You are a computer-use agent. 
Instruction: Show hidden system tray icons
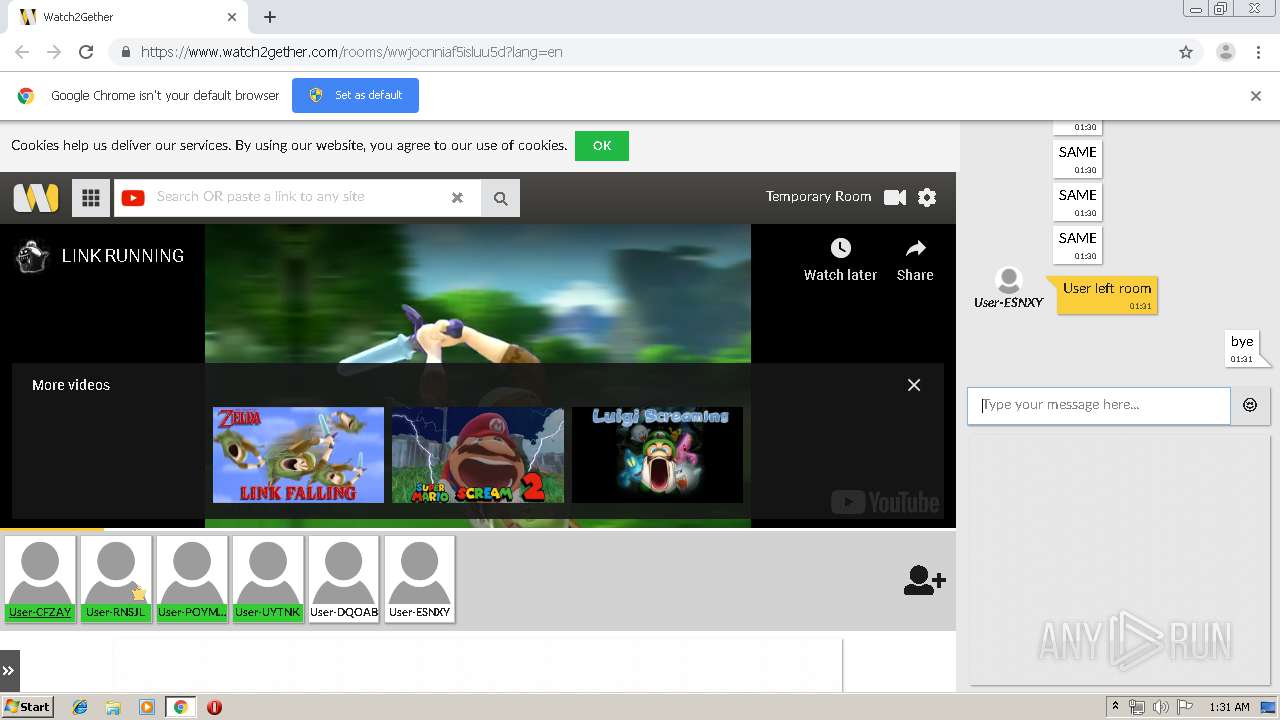coord(1115,707)
